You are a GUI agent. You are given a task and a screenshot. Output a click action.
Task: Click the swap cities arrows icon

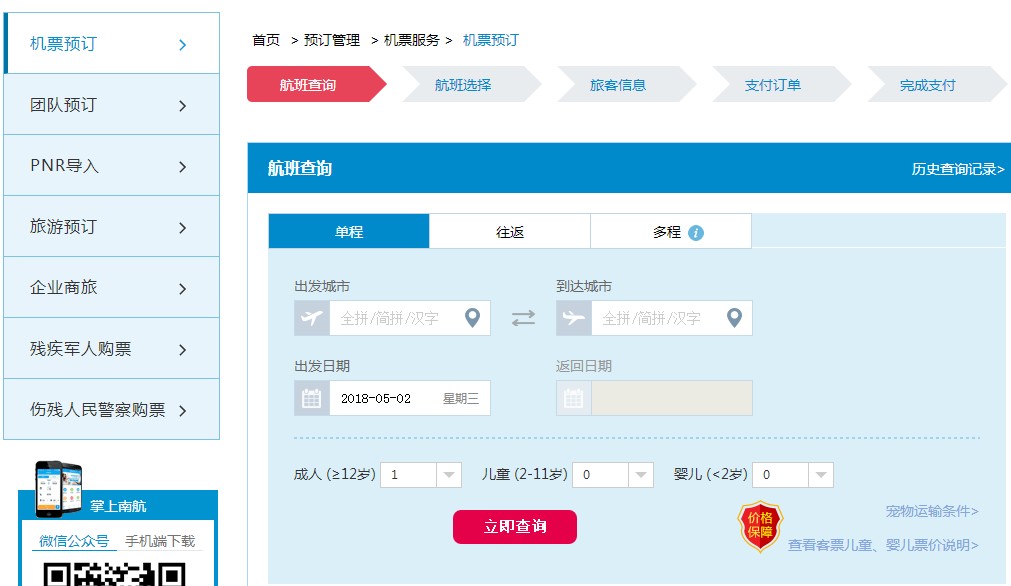click(523, 318)
